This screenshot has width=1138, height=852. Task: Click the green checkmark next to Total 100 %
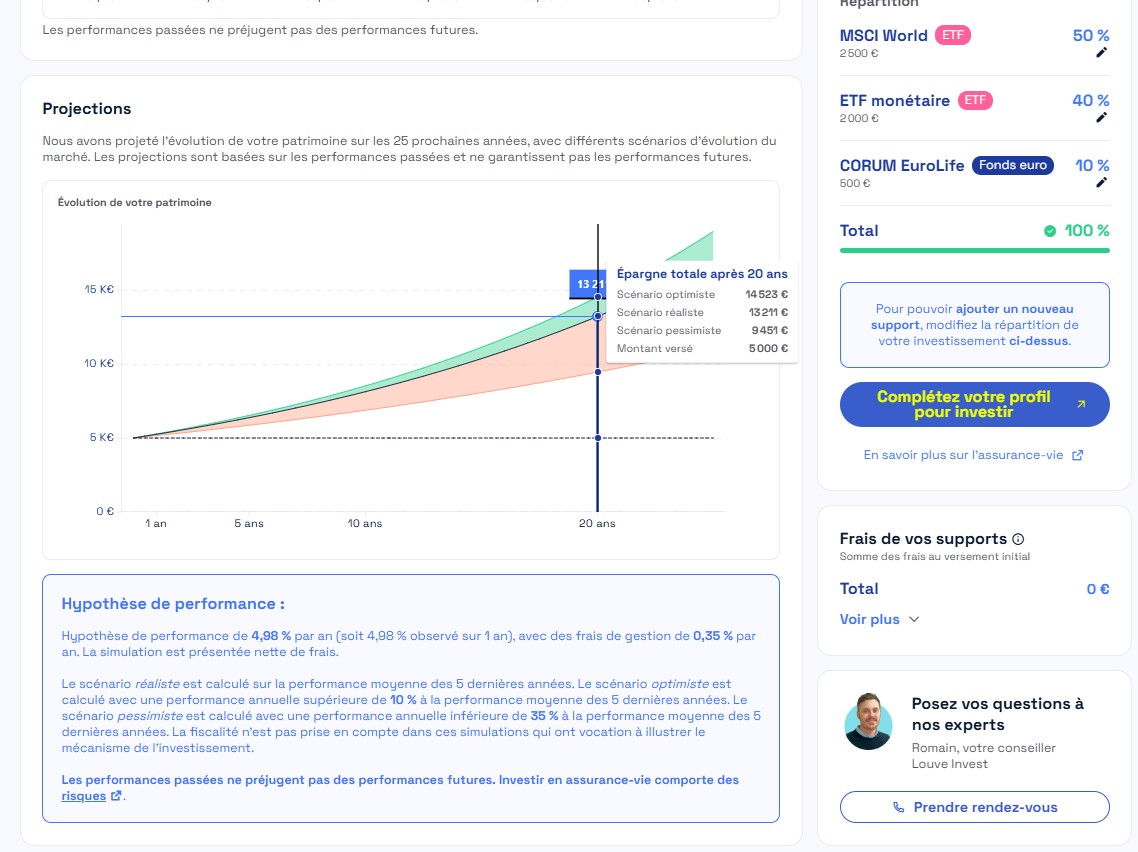tap(1048, 230)
